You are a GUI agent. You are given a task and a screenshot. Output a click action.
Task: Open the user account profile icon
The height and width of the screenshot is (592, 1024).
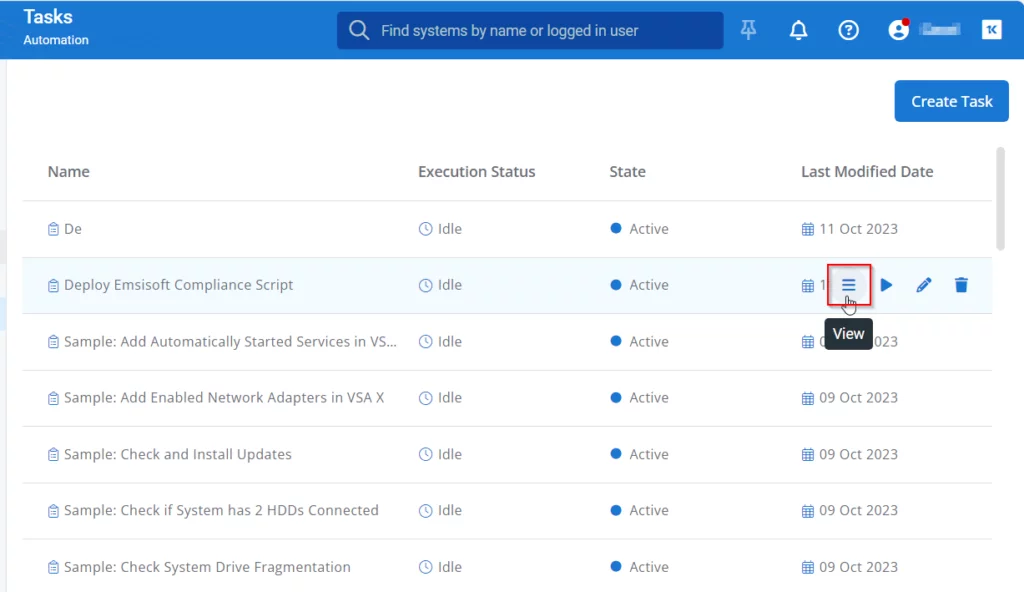[898, 30]
